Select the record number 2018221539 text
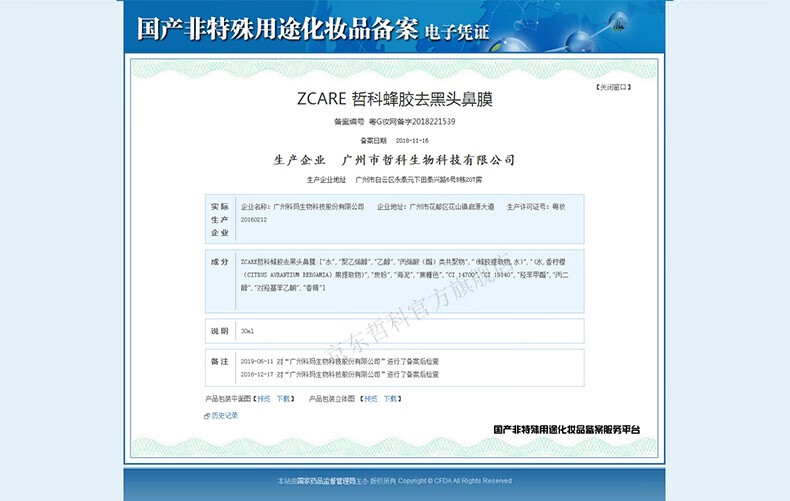 [x=434, y=121]
